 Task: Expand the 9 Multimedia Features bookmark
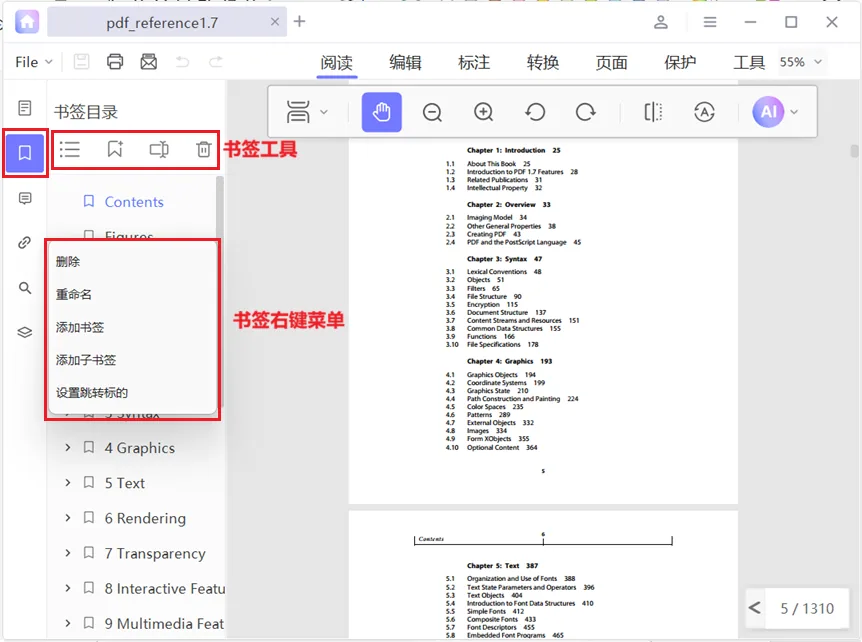(68, 623)
